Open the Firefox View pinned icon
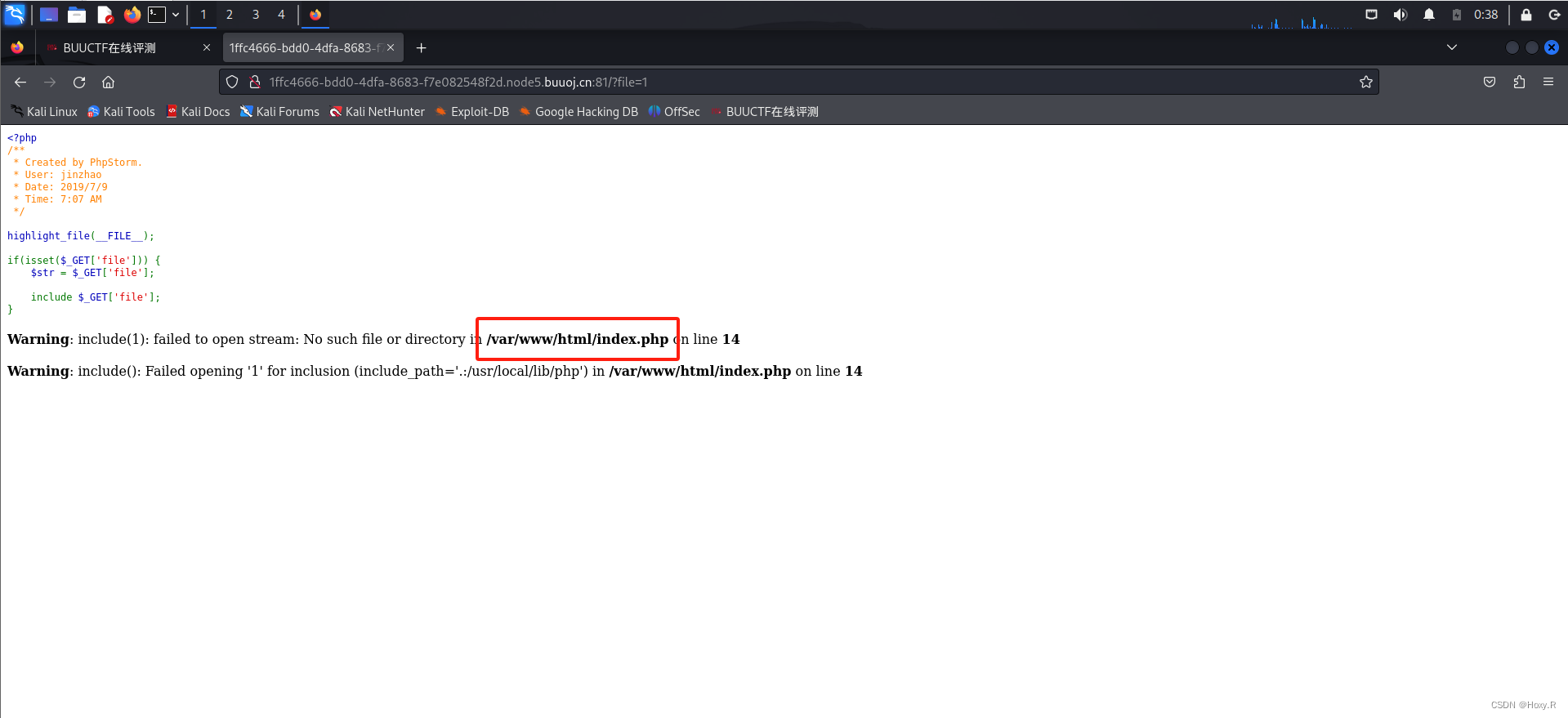The width and height of the screenshot is (1568, 718). point(17,48)
